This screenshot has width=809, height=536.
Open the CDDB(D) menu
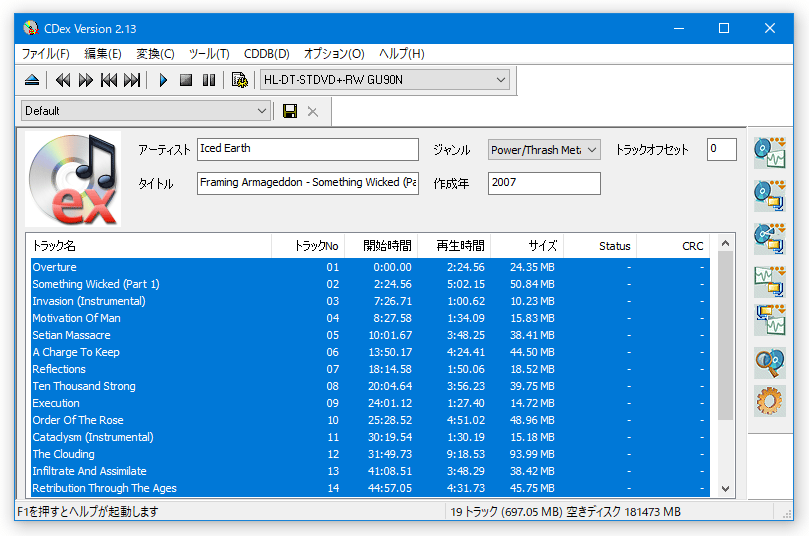point(267,54)
